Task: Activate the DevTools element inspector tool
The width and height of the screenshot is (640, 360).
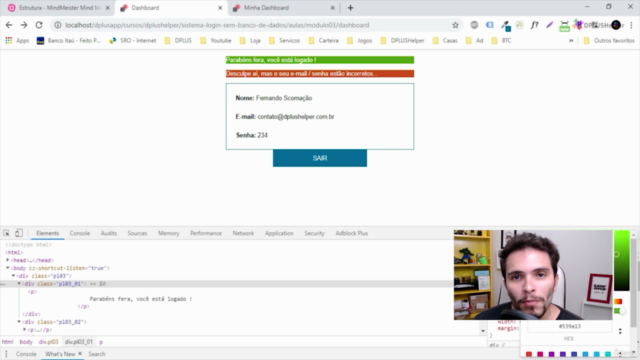Action: [7, 233]
